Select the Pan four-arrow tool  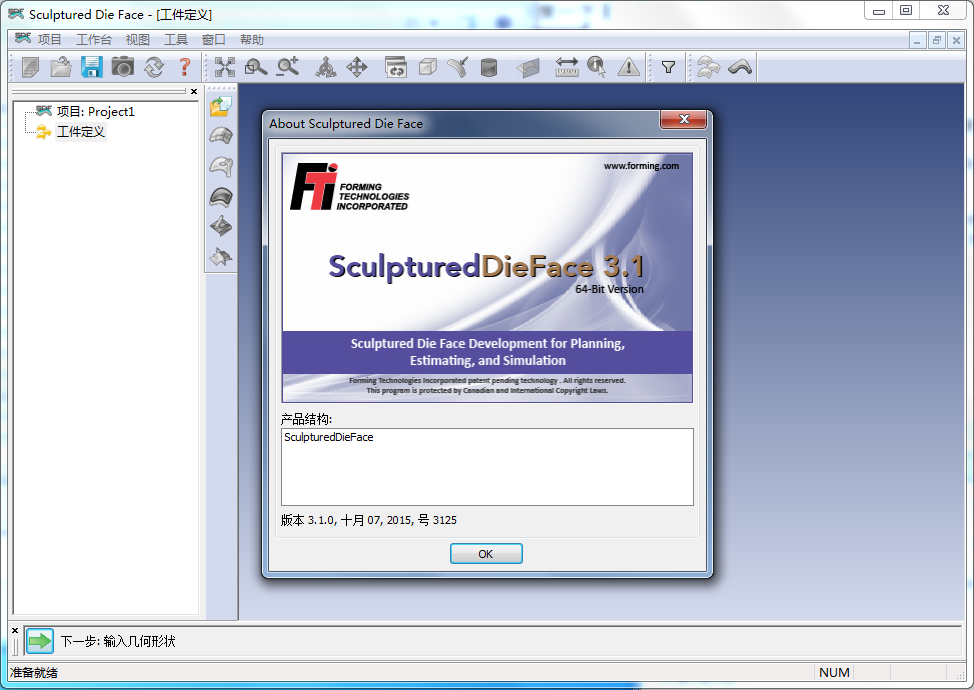(x=357, y=67)
